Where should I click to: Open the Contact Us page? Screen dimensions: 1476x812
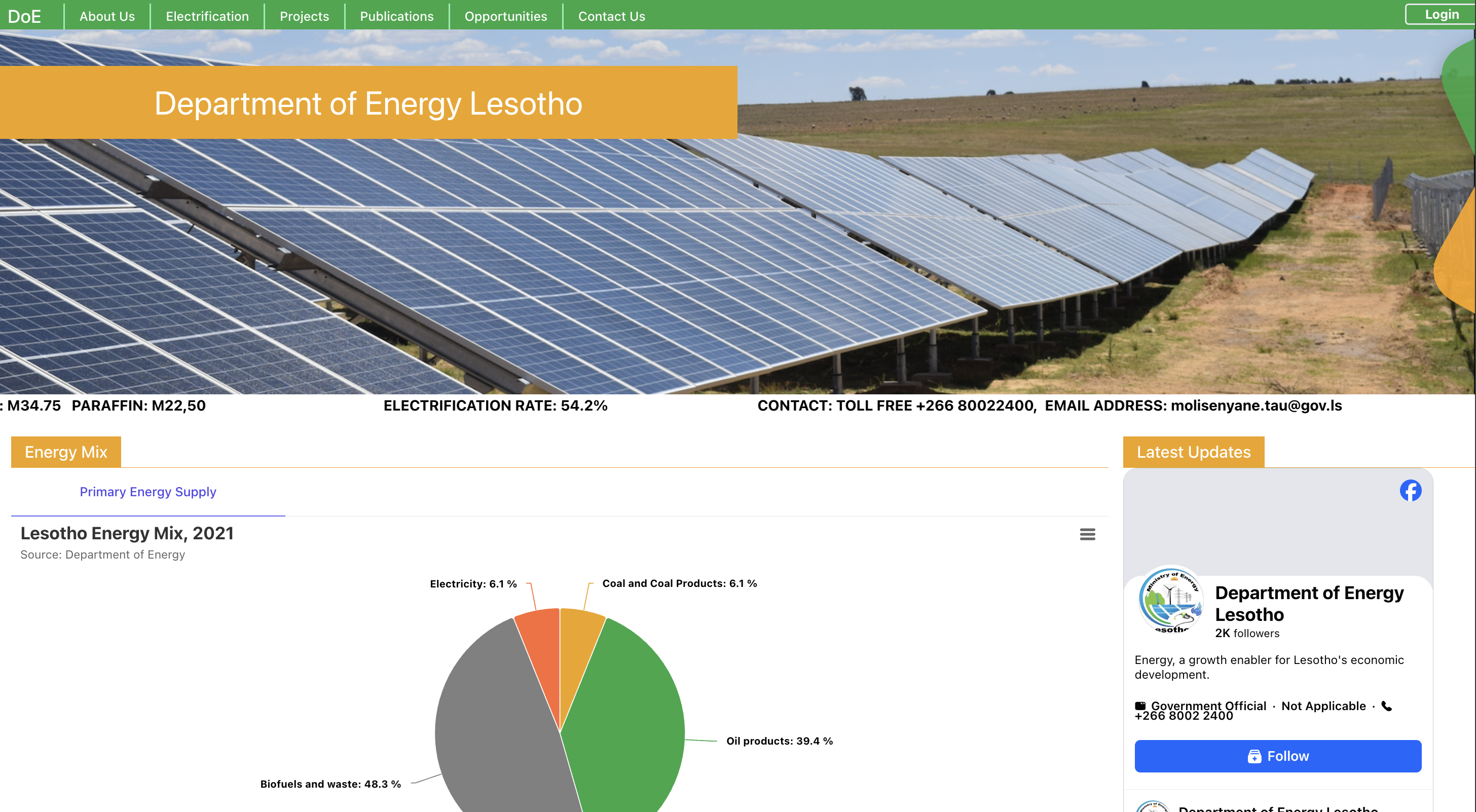611,16
